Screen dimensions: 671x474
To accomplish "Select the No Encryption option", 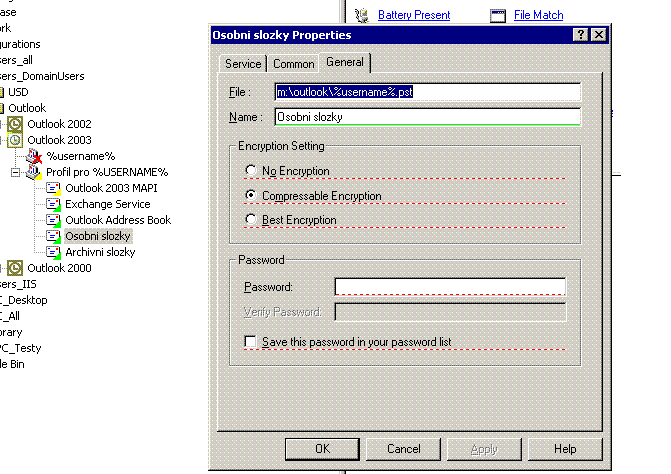I will click(251, 170).
